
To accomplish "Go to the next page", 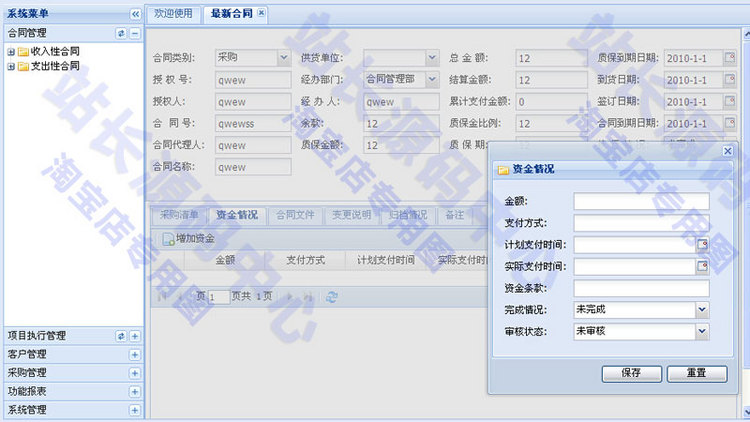I will (x=289, y=297).
